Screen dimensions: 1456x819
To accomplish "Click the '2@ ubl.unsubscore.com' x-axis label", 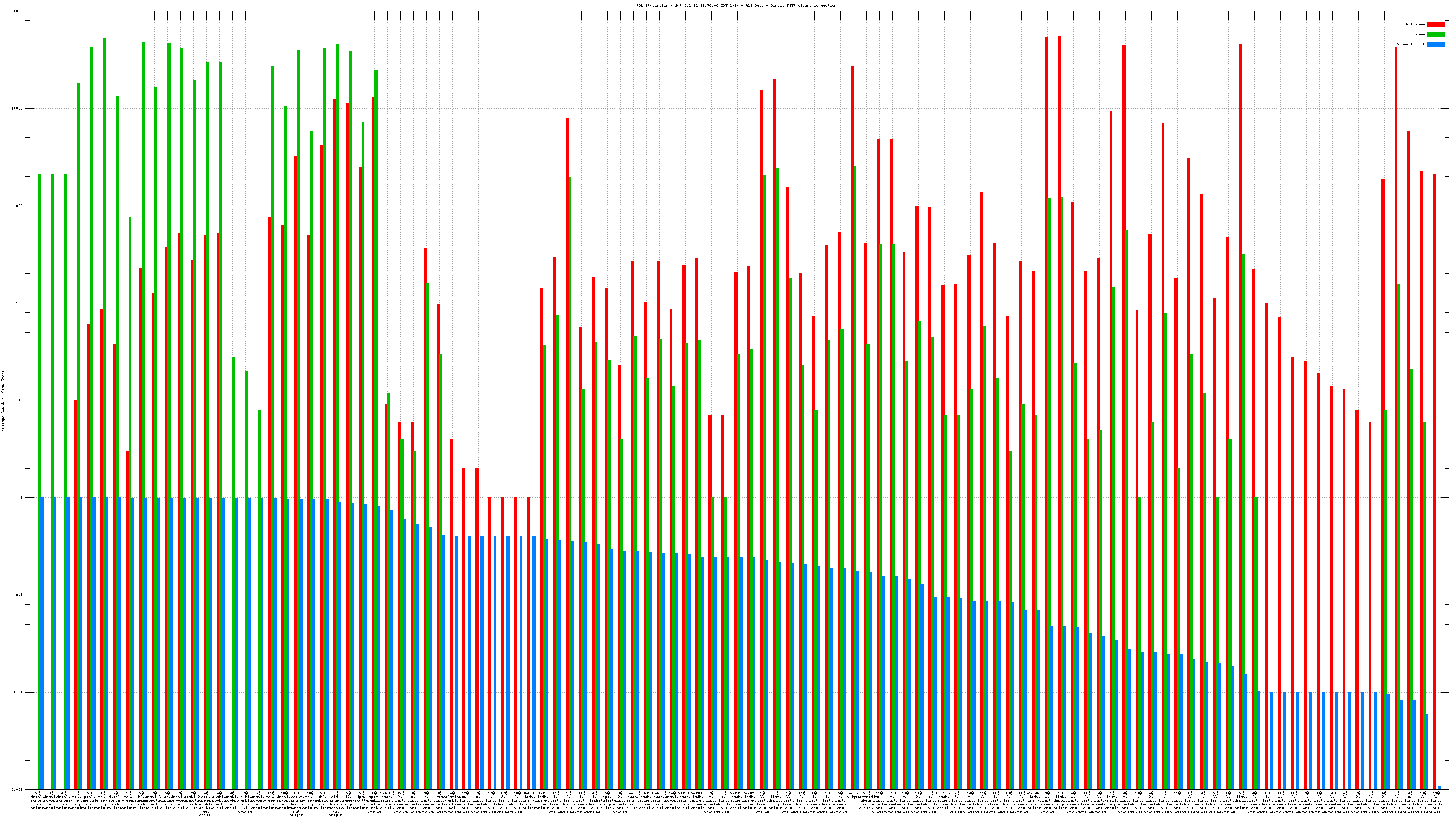I will tap(323, 801).
